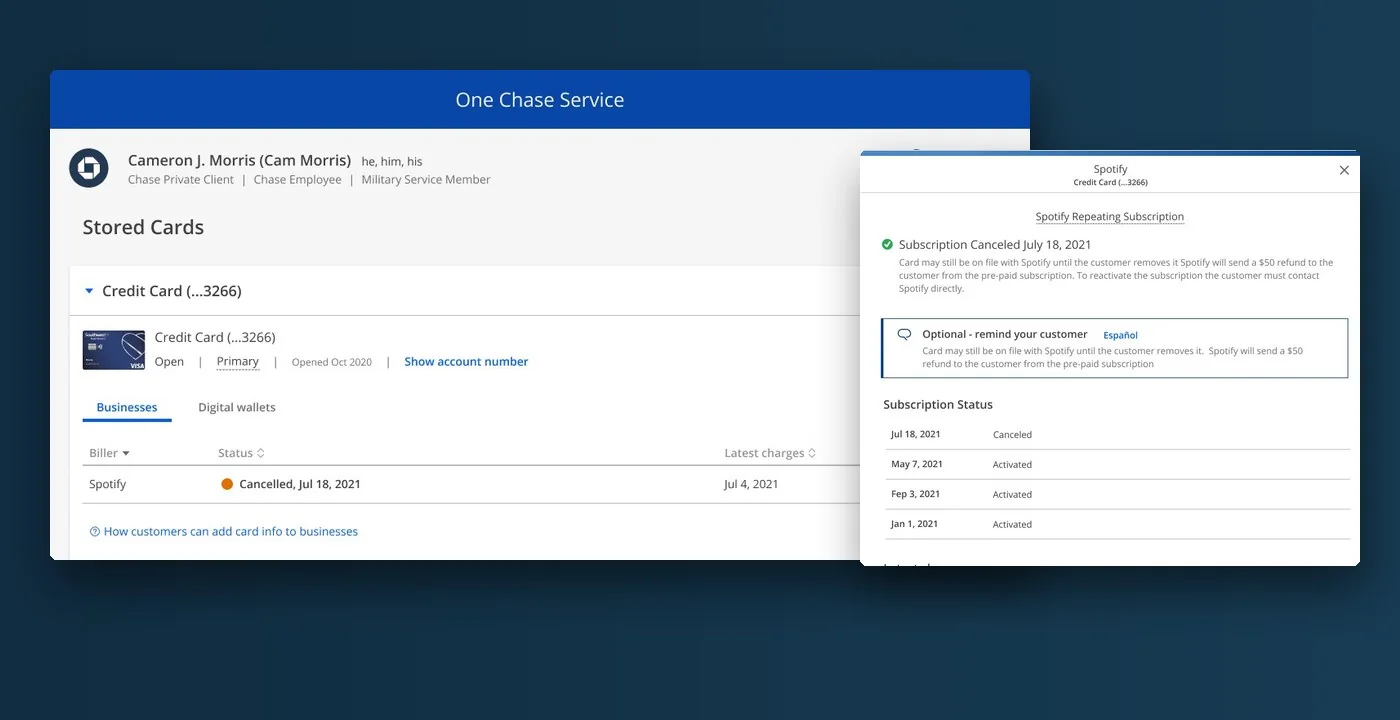The height and width of the screenshot is (720, 1400).
Task: Switch to the Digital wallets tab
Action: point(237,407)
